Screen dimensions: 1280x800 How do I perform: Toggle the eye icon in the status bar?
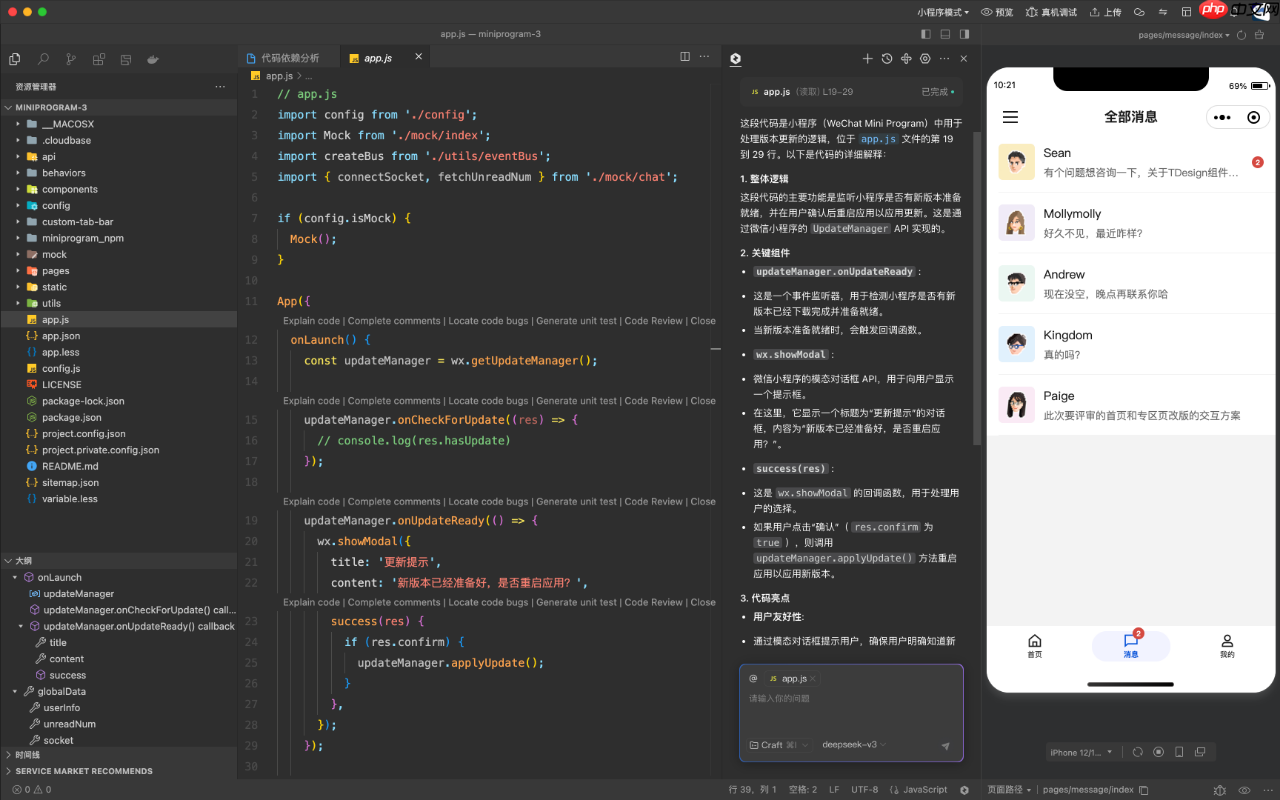(1244, 789)
